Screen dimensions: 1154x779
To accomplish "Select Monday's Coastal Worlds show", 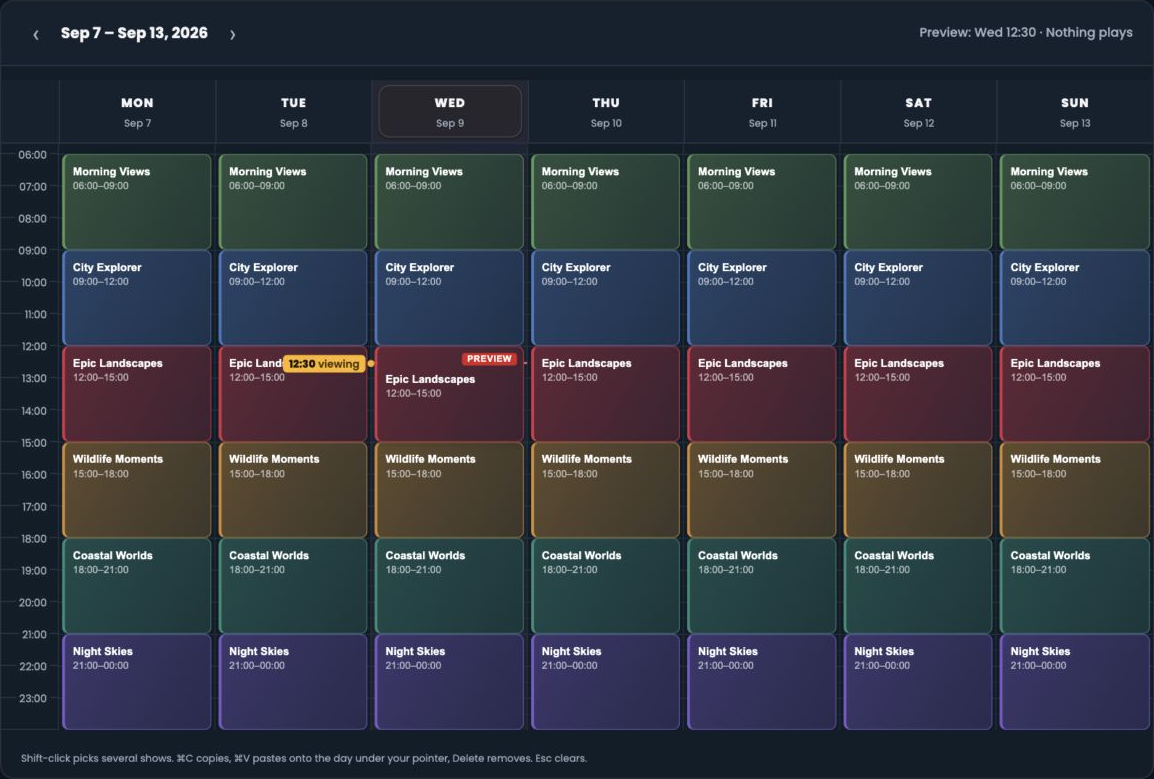I will pyautogui.click(x=137, y=586).
